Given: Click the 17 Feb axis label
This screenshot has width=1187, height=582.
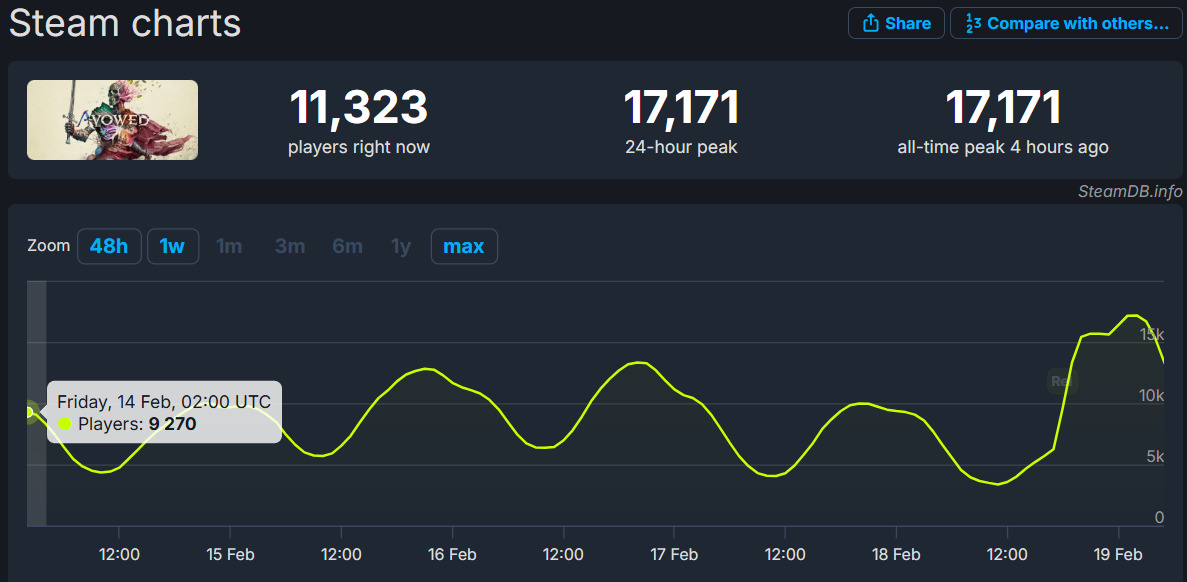Looking at the screenshot, I should [x=673, y=555].
